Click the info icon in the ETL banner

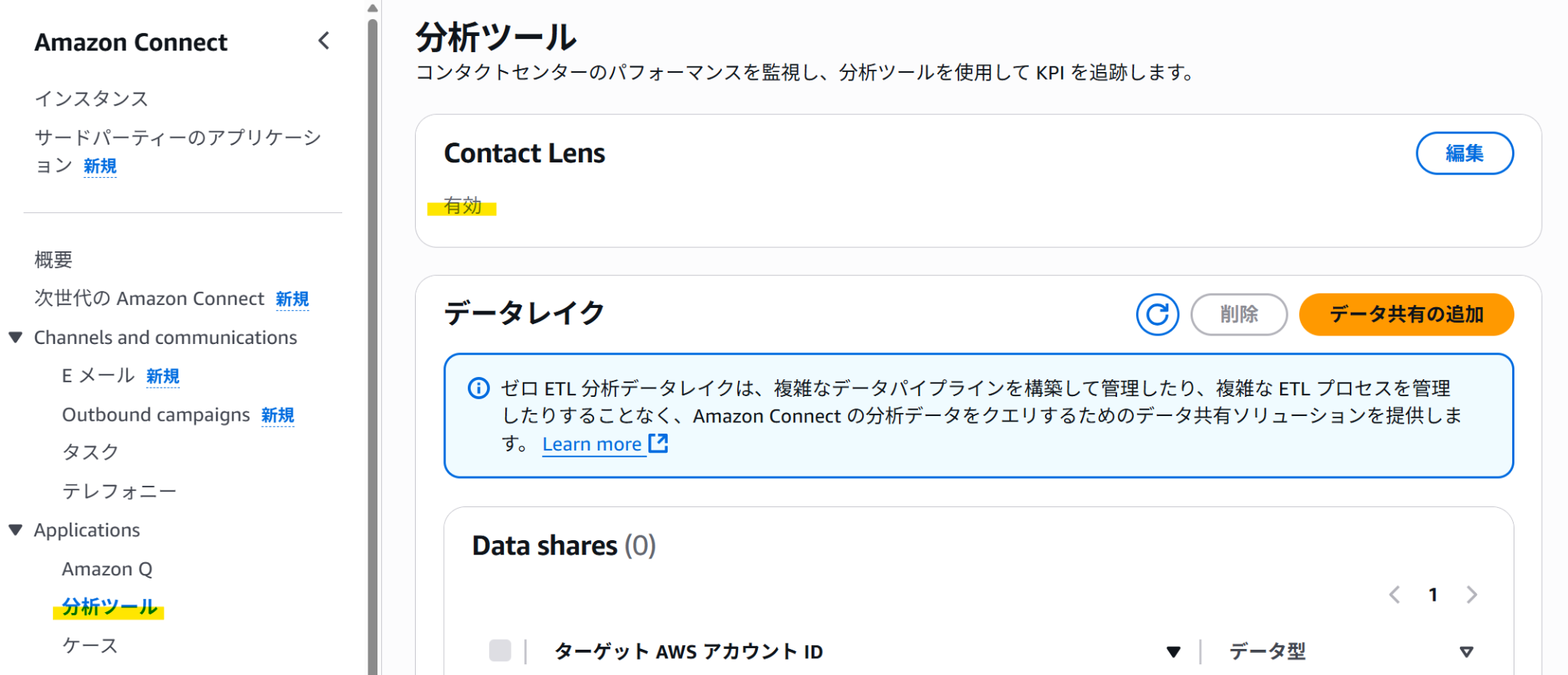(x=479, y=388)
